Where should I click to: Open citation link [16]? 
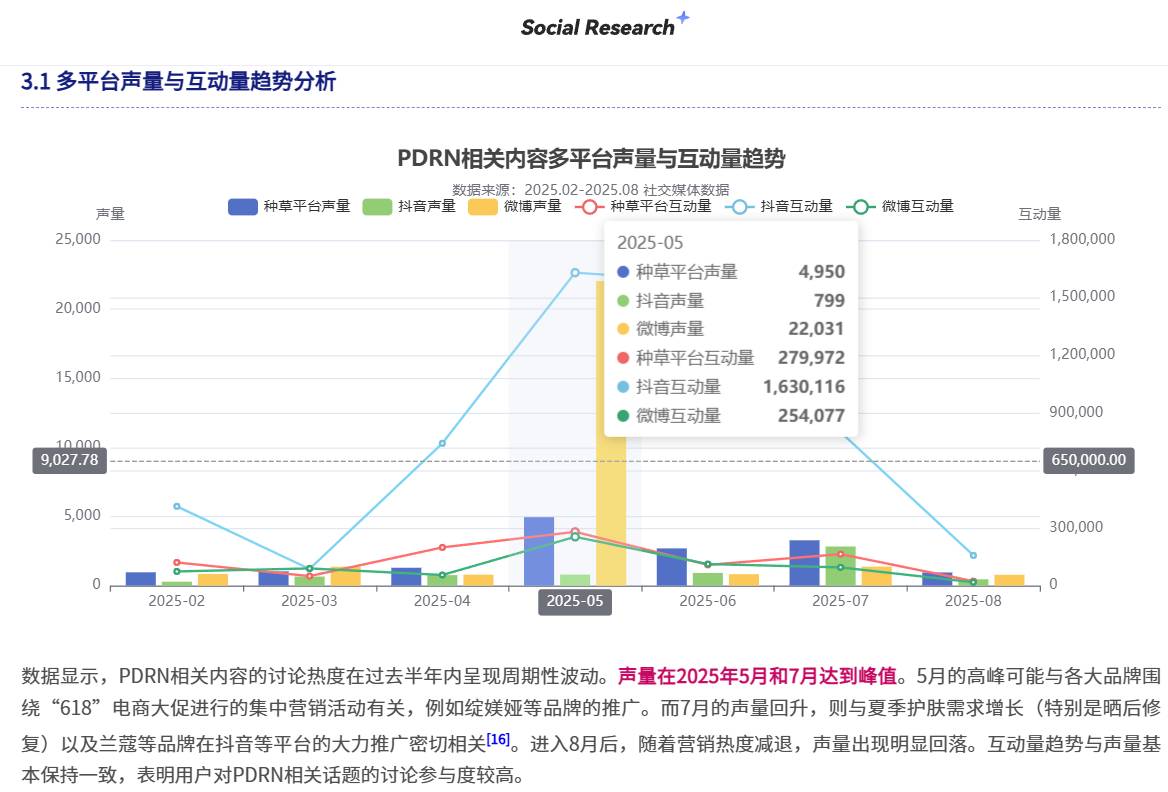click(498, 739)
